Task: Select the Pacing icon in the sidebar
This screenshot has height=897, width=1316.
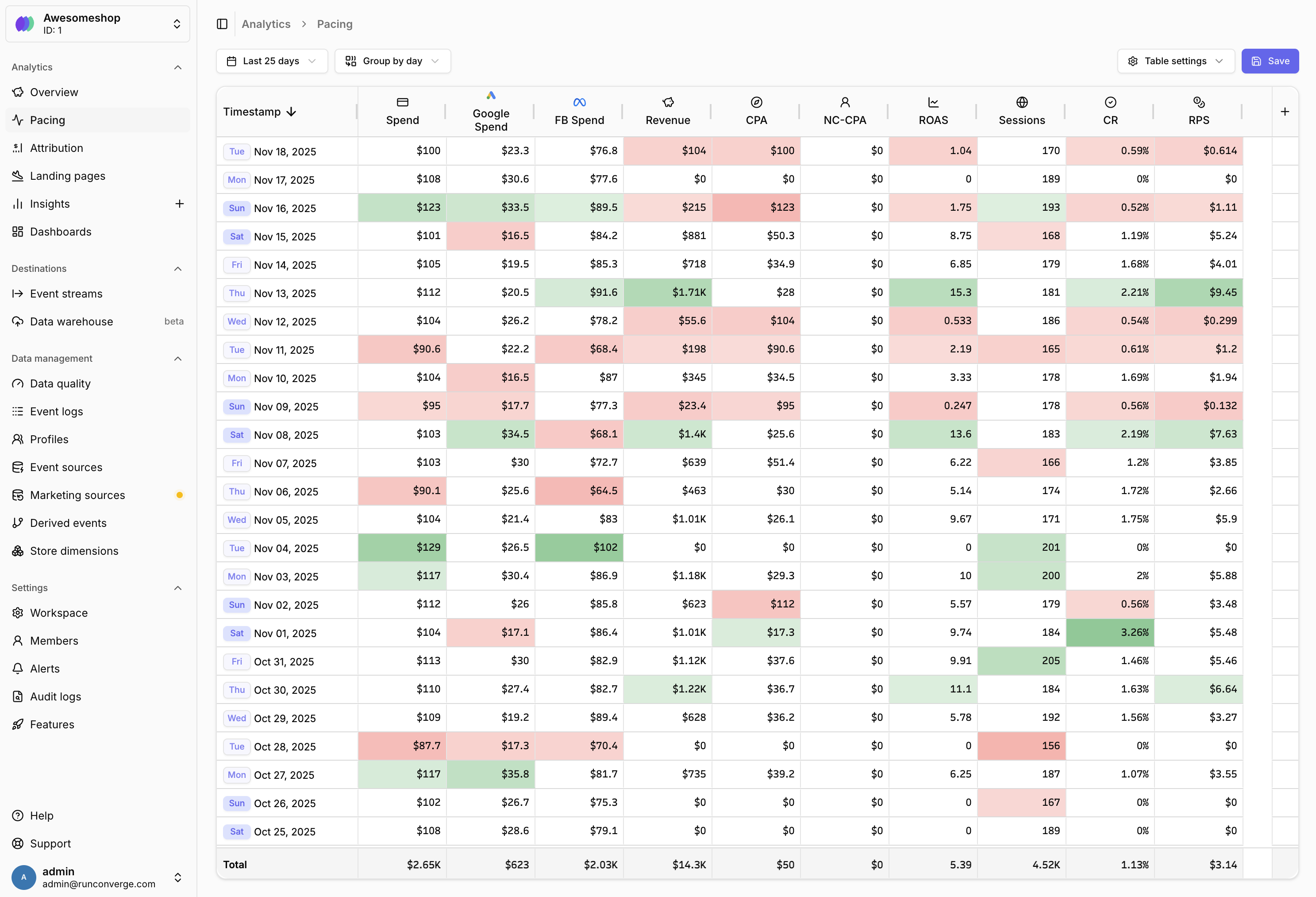Action: tap(17, 120)
